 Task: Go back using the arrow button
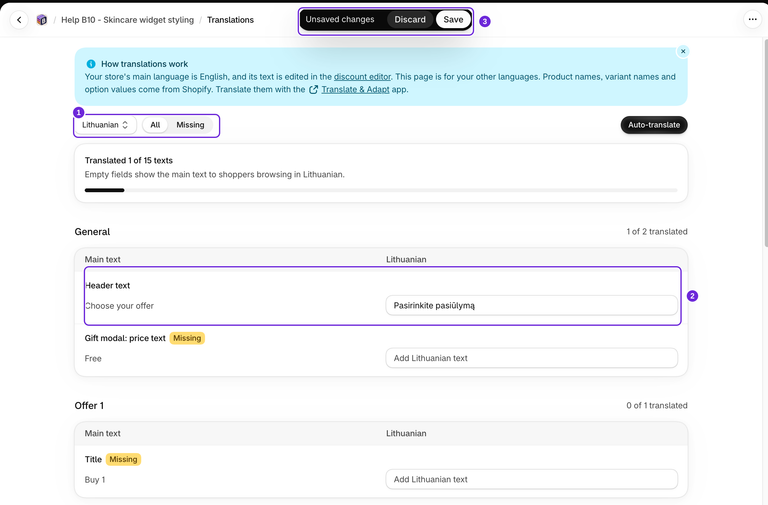click(19, 20)
